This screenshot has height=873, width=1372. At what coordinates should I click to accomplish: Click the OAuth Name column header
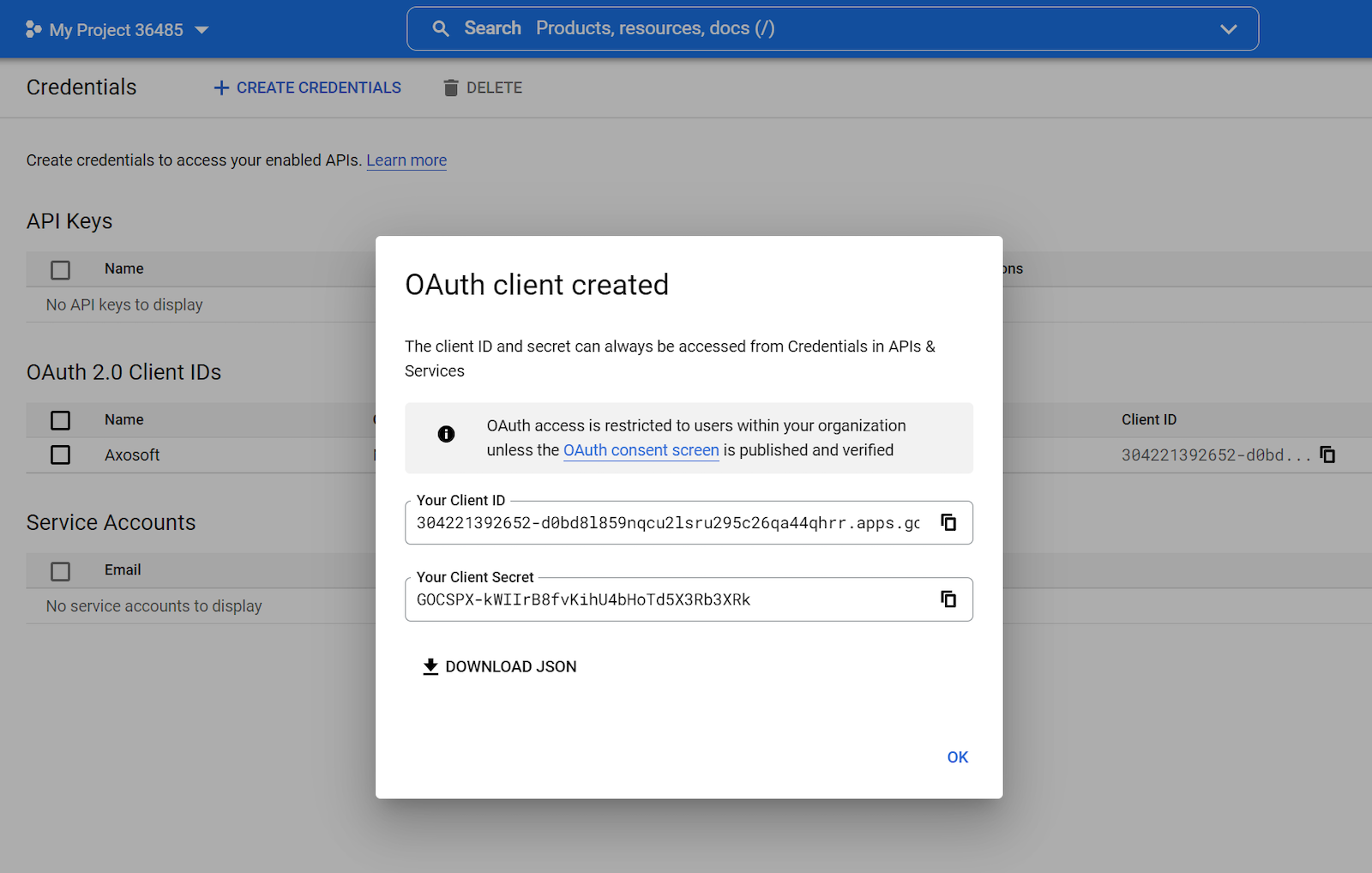[x=124, y=419]
